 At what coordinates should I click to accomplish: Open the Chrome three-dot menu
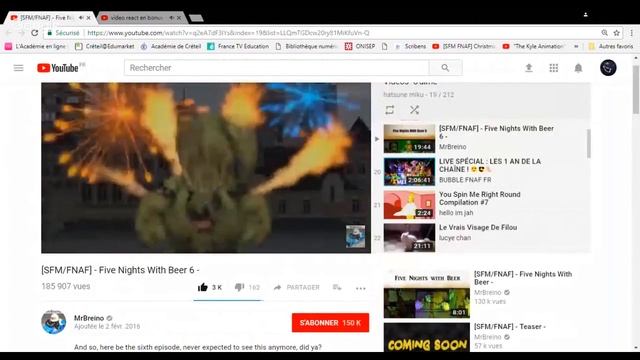click(631, 33)
